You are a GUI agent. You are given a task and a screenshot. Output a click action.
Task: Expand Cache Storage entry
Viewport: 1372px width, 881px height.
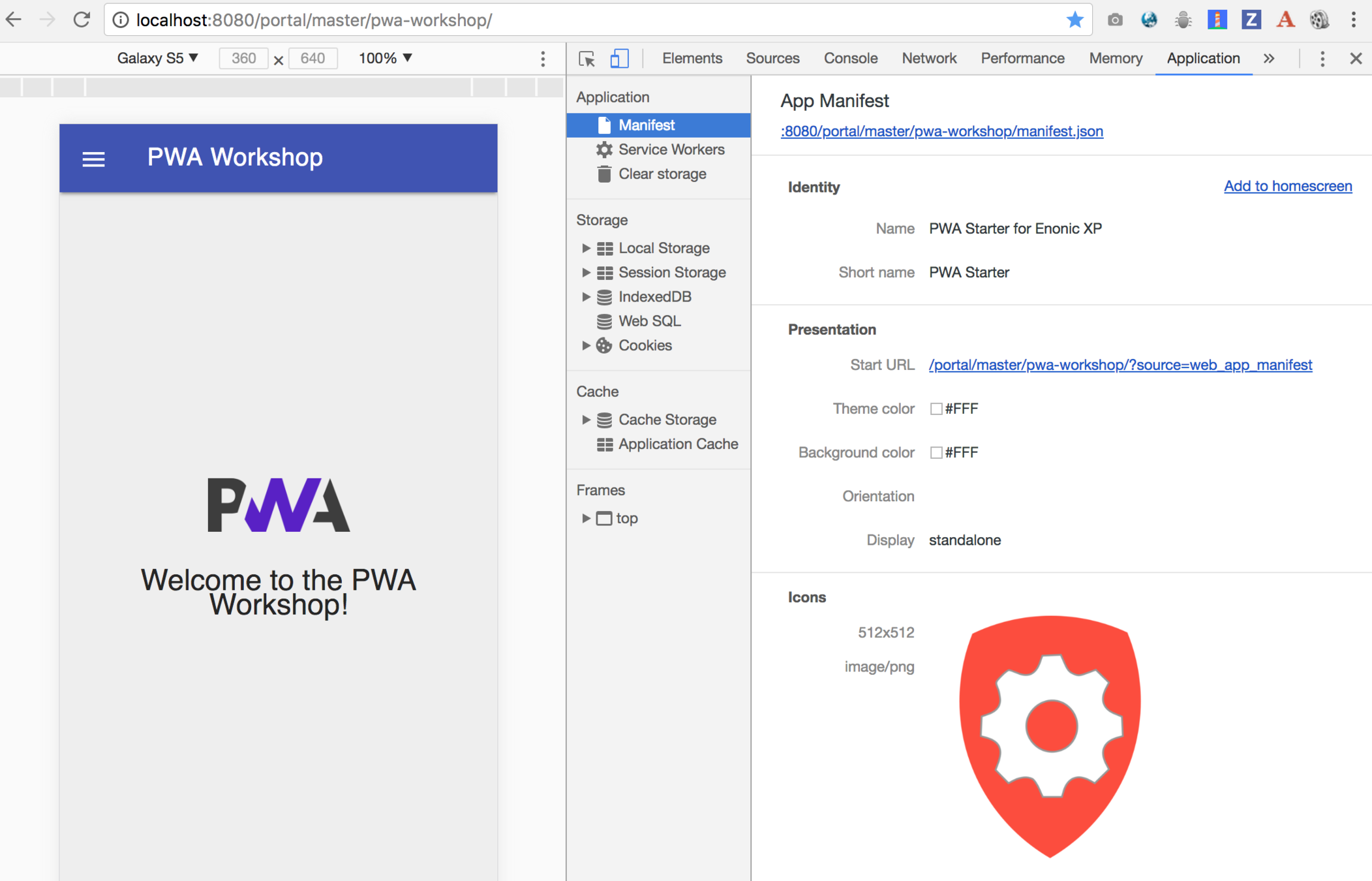pyautogui.click(x=586, y=420)
